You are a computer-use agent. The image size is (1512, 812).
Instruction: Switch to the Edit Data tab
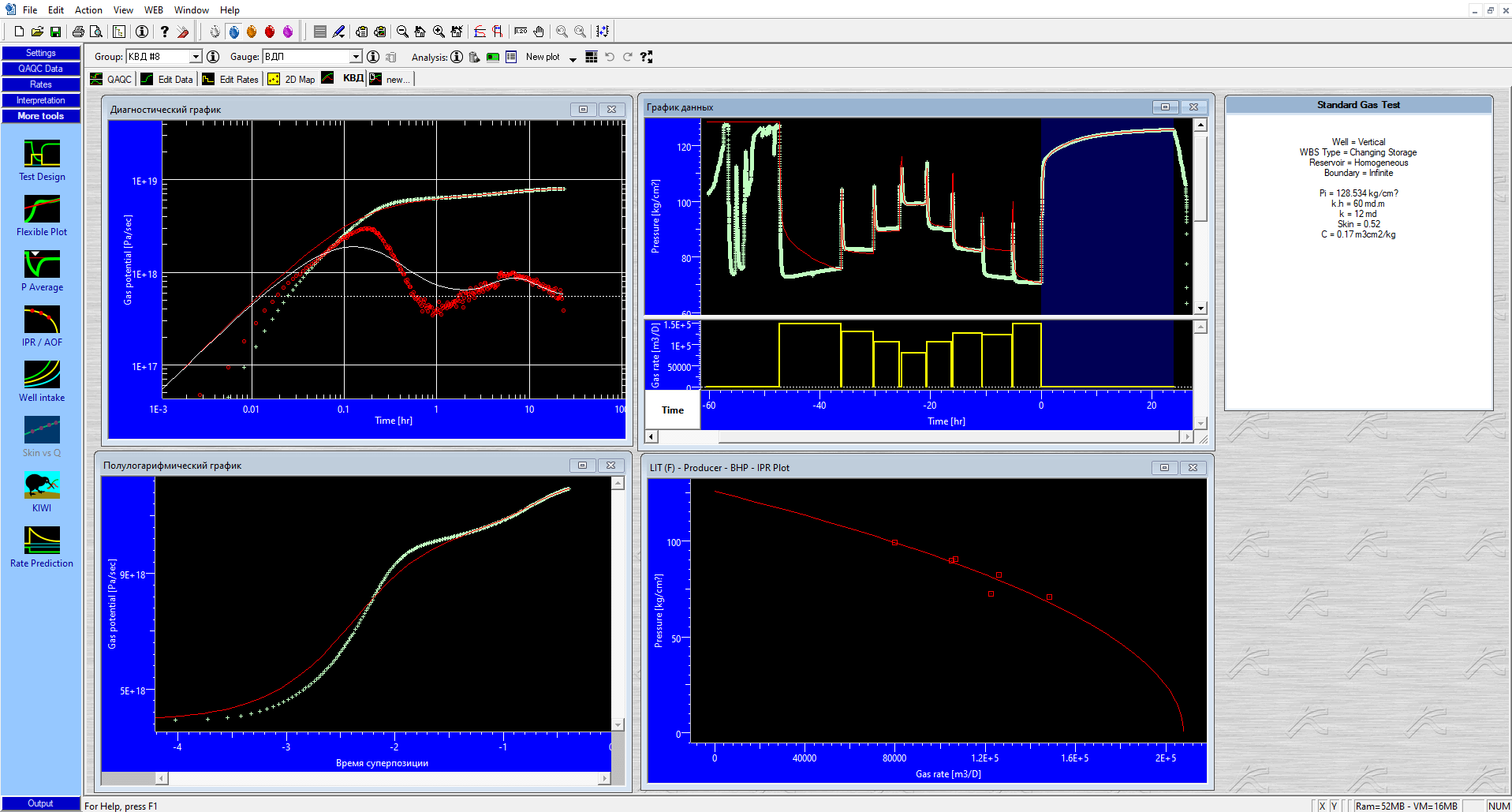pos(167,79)
